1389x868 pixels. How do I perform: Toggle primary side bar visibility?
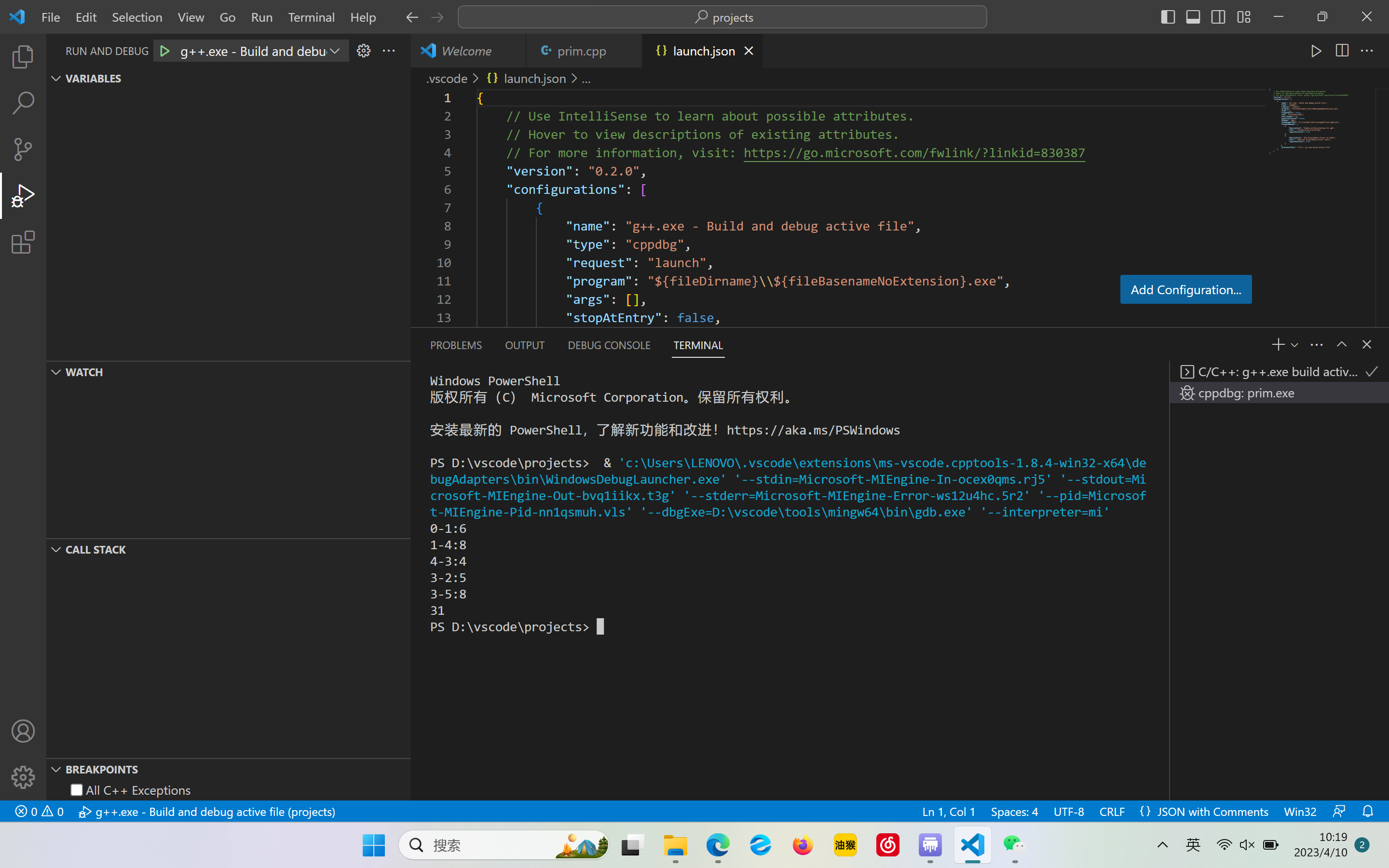[x=1168, y=17]
